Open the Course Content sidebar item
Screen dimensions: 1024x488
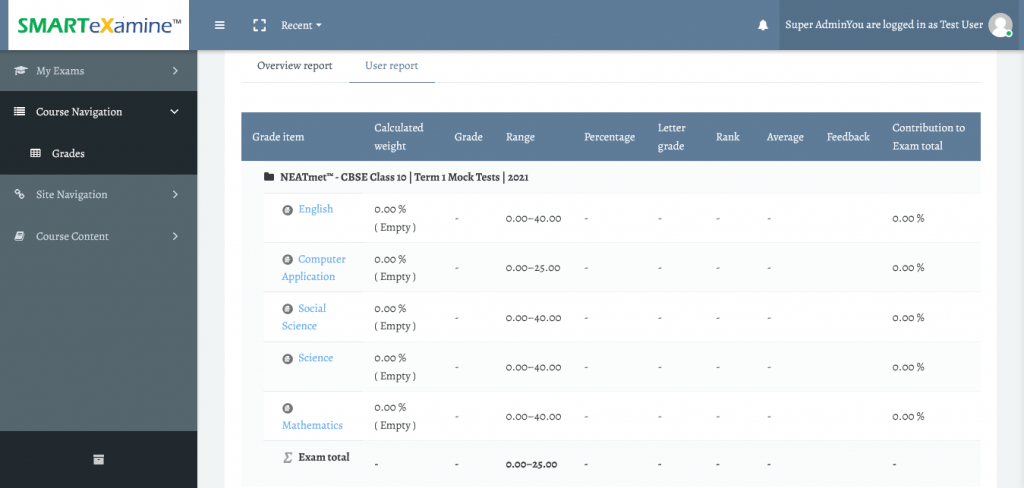pyautogui.click(x=98, y=236)
